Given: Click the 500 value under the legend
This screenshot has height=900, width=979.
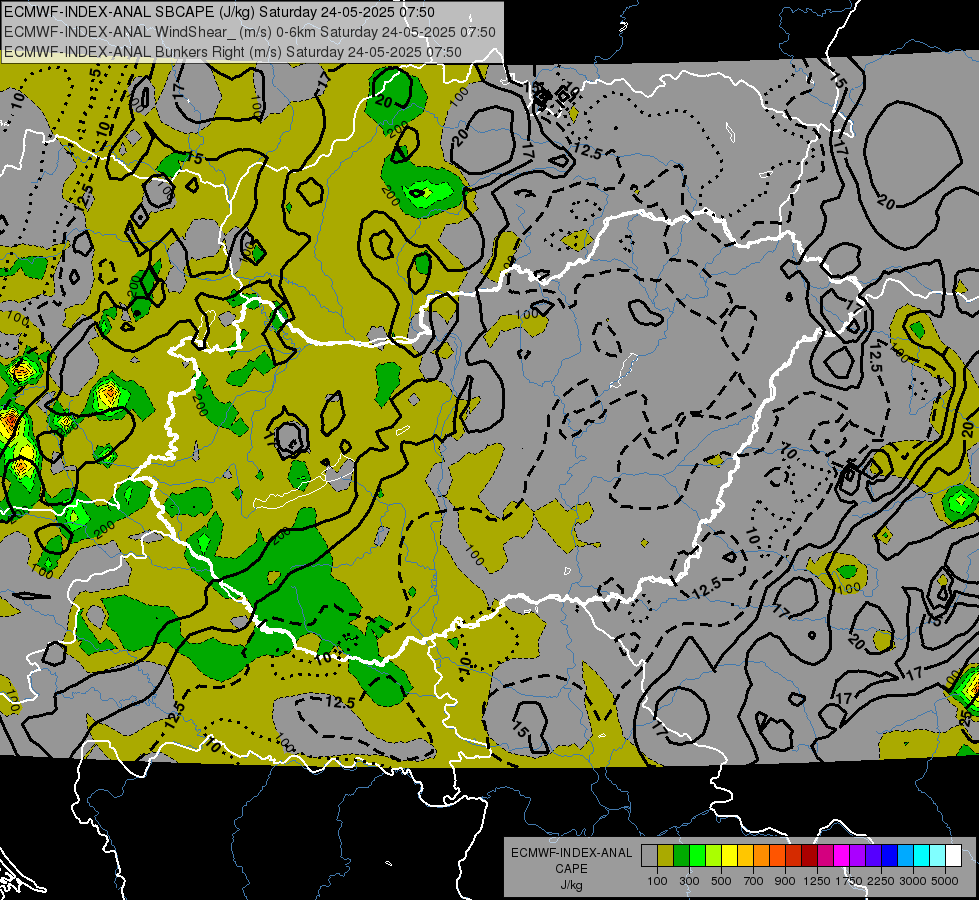Looking at the screenshot, I should tap(721, 881).
